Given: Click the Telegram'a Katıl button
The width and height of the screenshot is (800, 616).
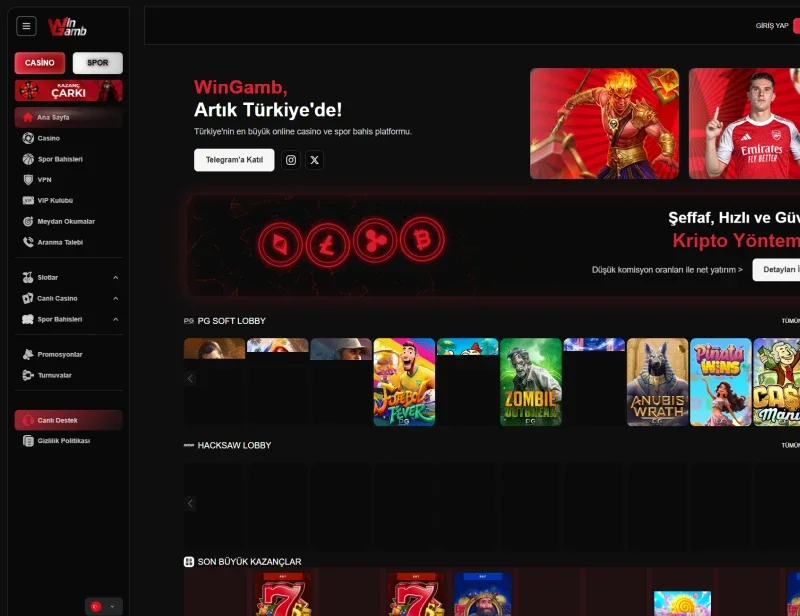Looking at the screenshot, I should (x=234, y=160).
